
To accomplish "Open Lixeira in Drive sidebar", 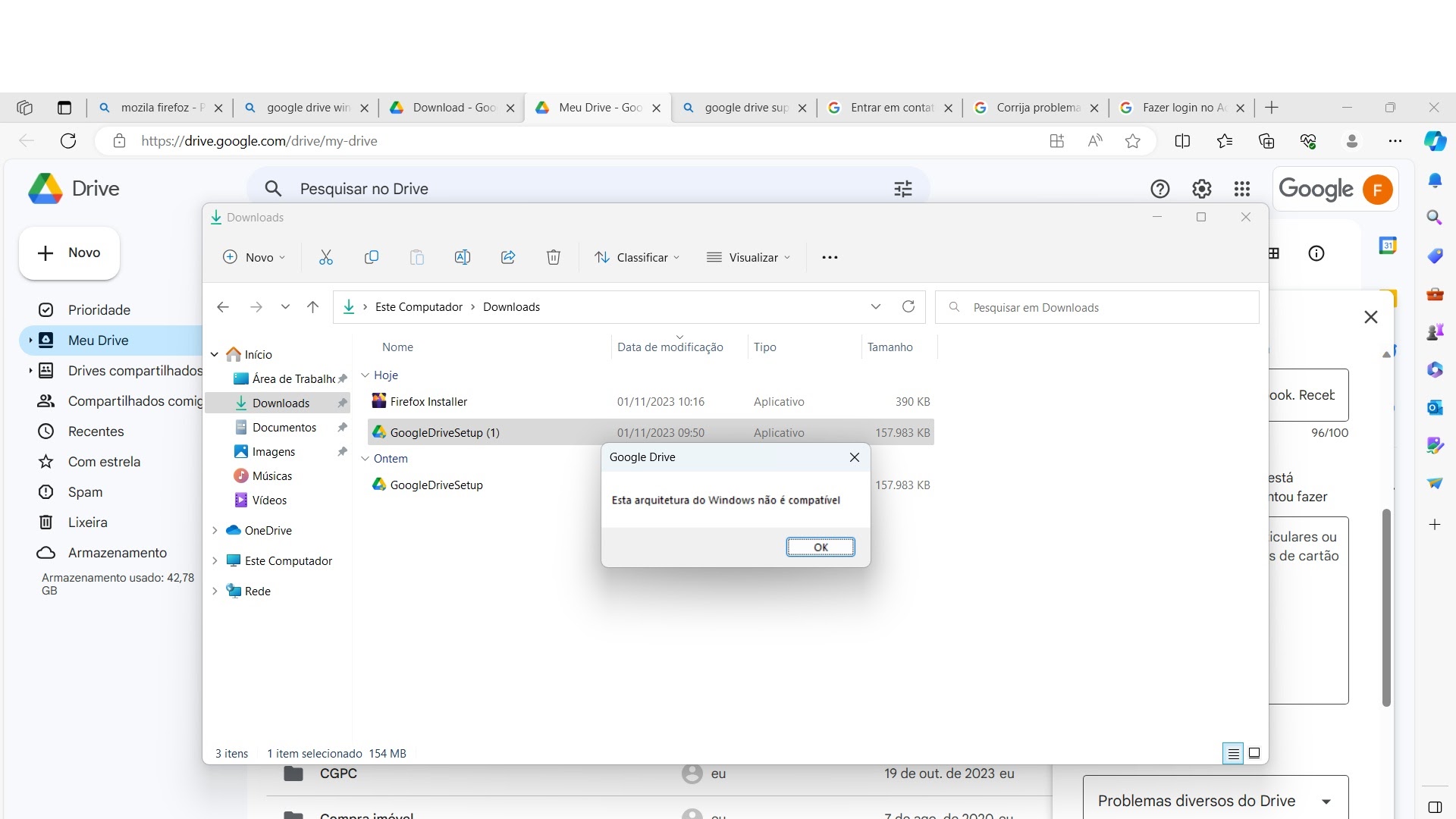I will [87, 522].
